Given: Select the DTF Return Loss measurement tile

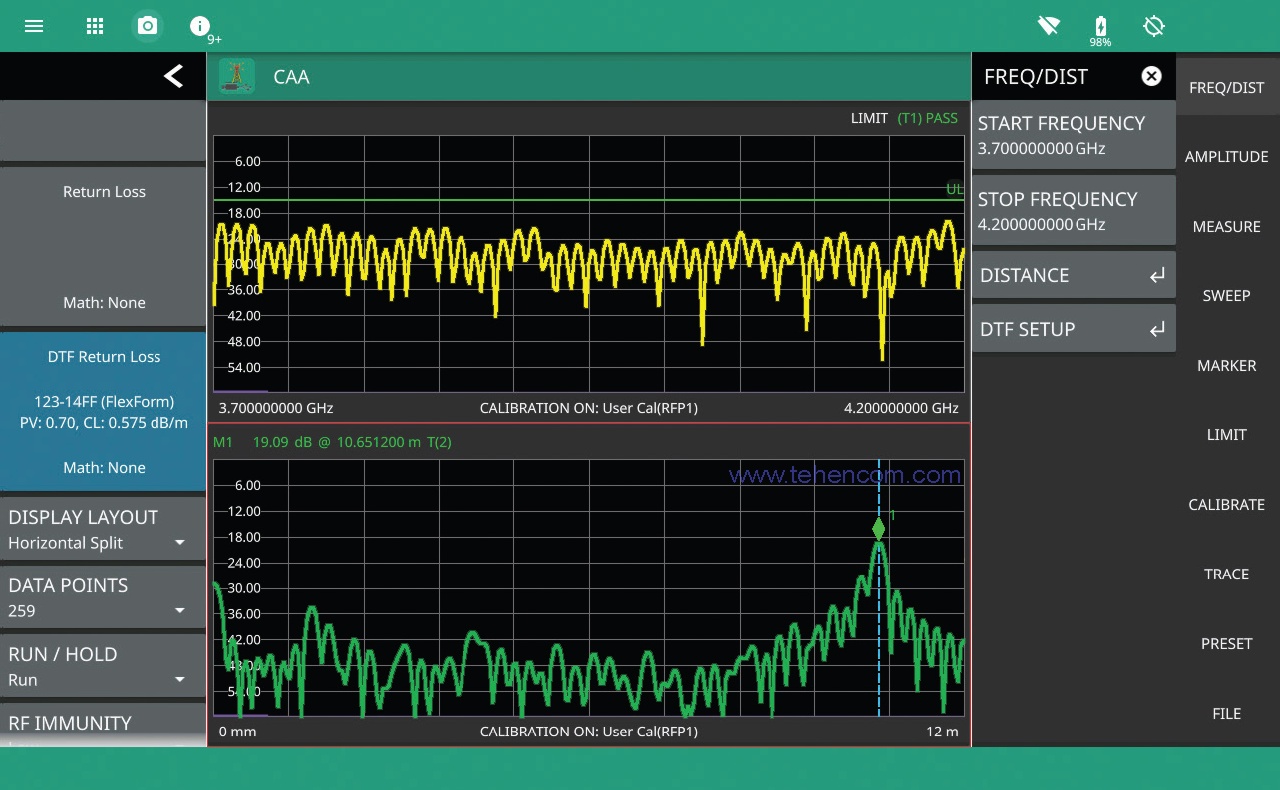Looking at the screenshot, I should click(103, 412).
